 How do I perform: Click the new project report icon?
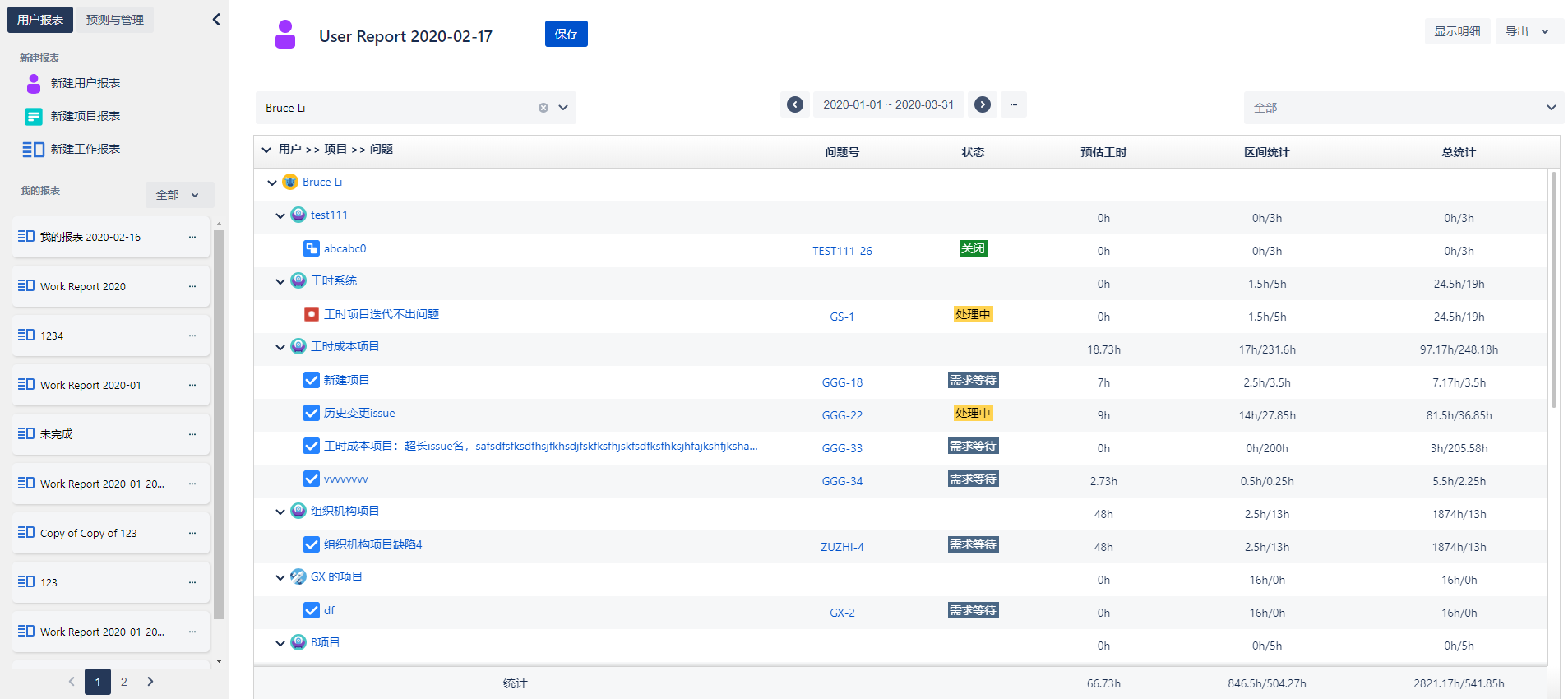click(34, 116)
